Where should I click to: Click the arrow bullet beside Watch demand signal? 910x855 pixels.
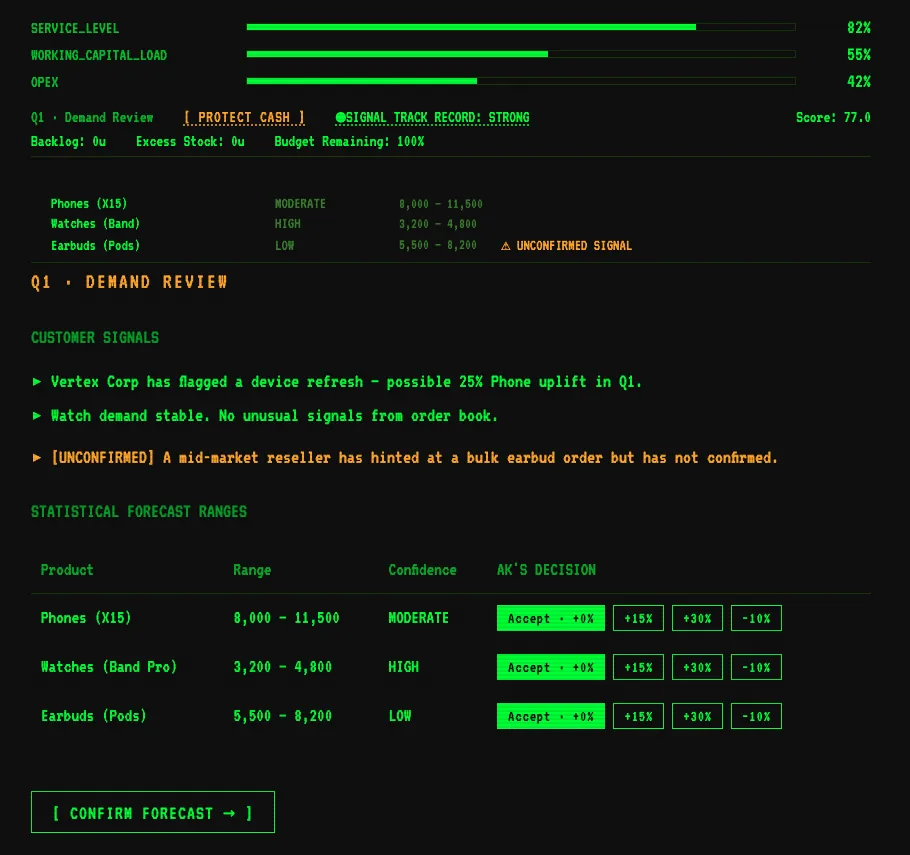[37, 416]
